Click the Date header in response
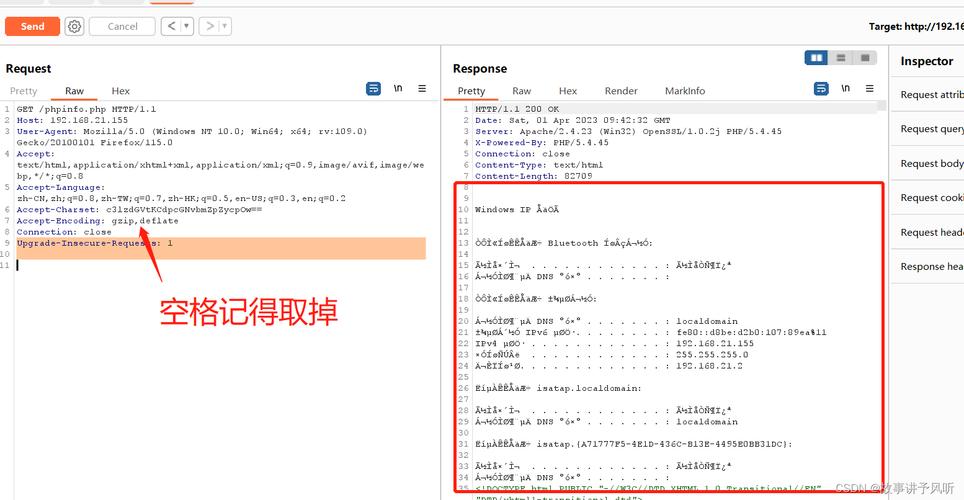The image size is (964, 500). pyautogui.click(x=572, y=121)
